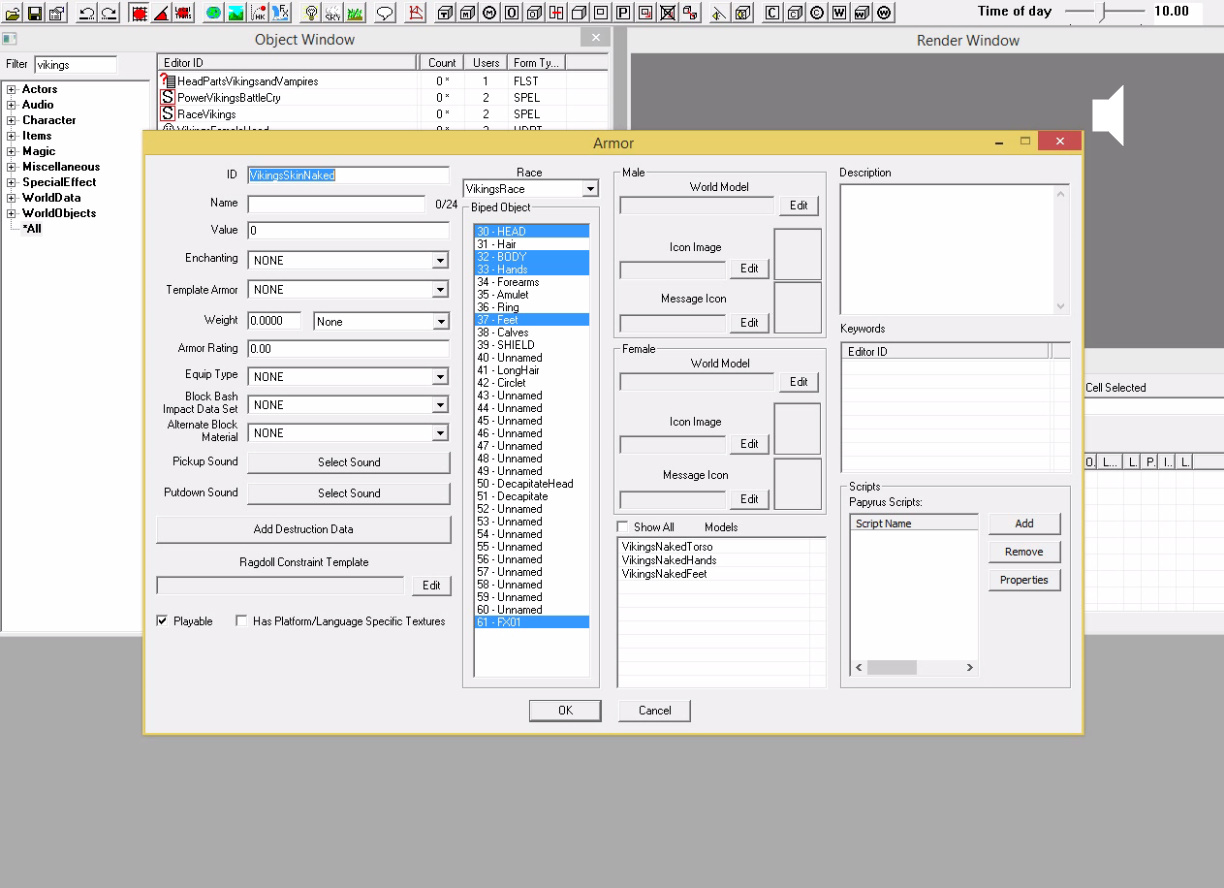This screenshot has height=888, width=1224.
Task: Click Edit beside Female World Model
Action: point(798,382)
